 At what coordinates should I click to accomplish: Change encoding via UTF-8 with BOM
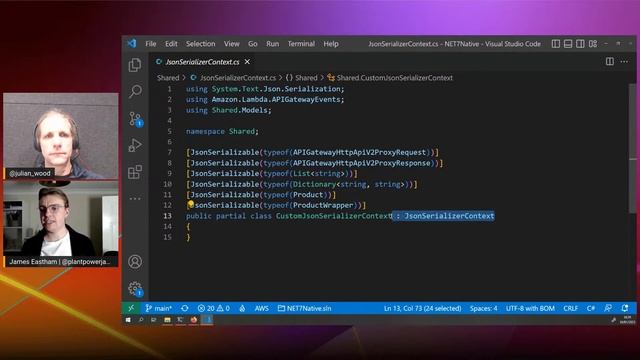click(530, 308)
